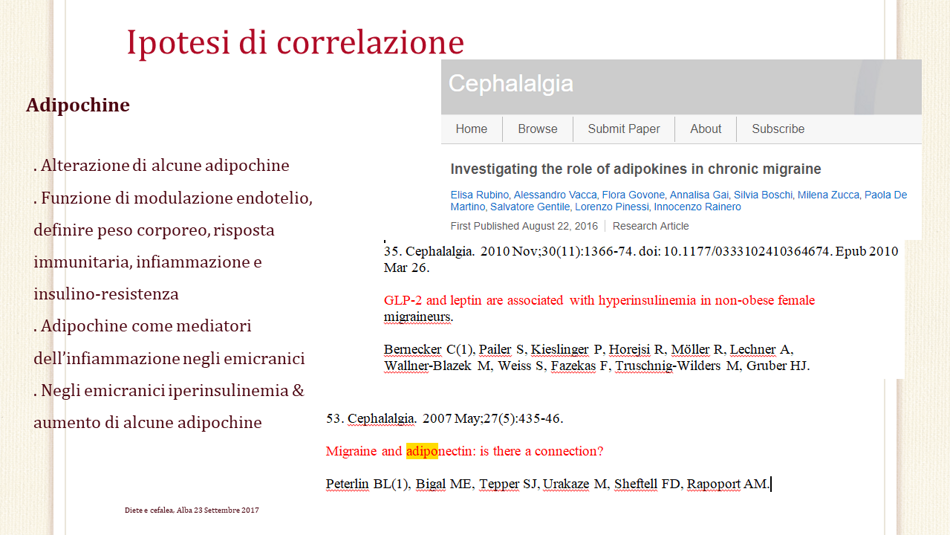Select Submit Paper in the navigation bar

[x=623, y=129]
